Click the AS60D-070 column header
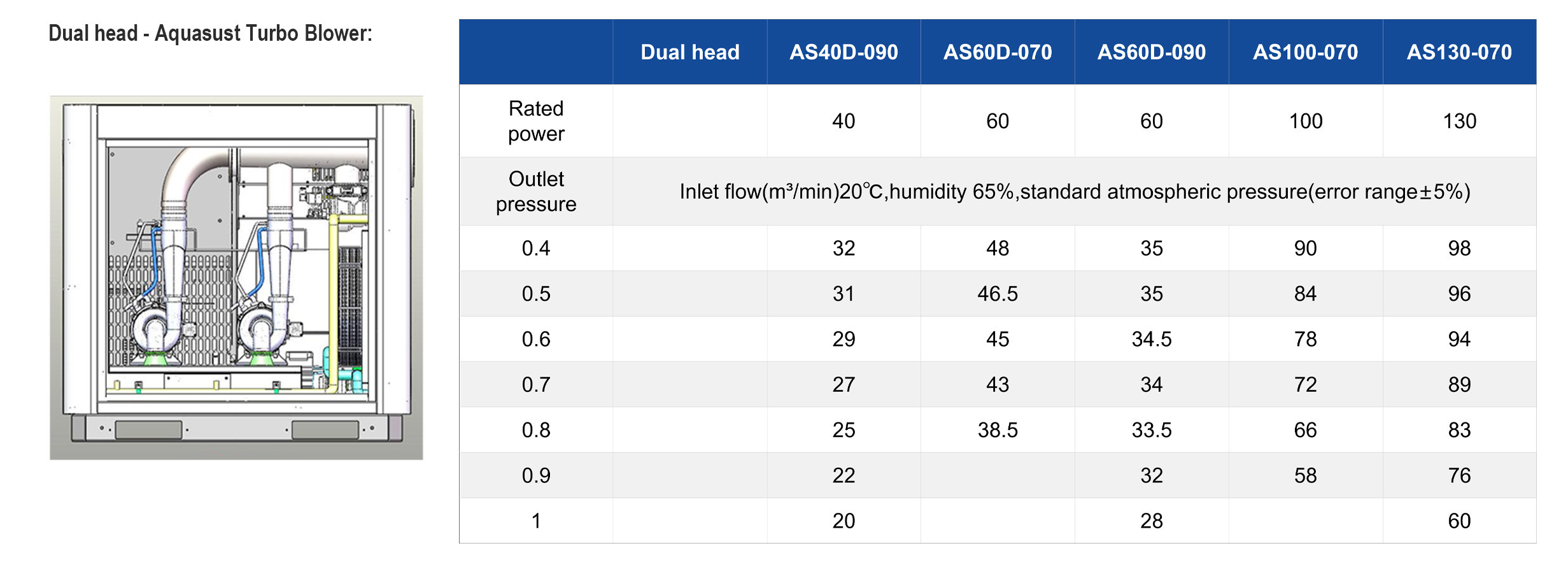Viewport: 1568px width, 562px height. 998,52
